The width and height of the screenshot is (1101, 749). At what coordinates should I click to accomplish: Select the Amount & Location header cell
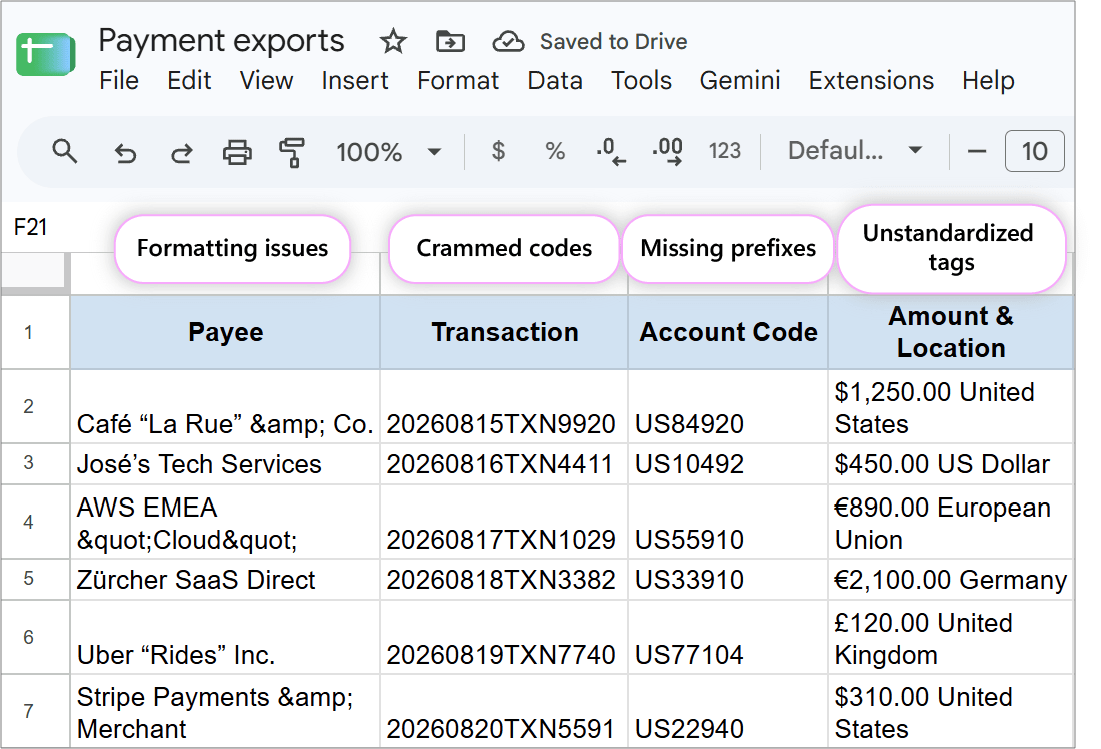pos(951,332)
